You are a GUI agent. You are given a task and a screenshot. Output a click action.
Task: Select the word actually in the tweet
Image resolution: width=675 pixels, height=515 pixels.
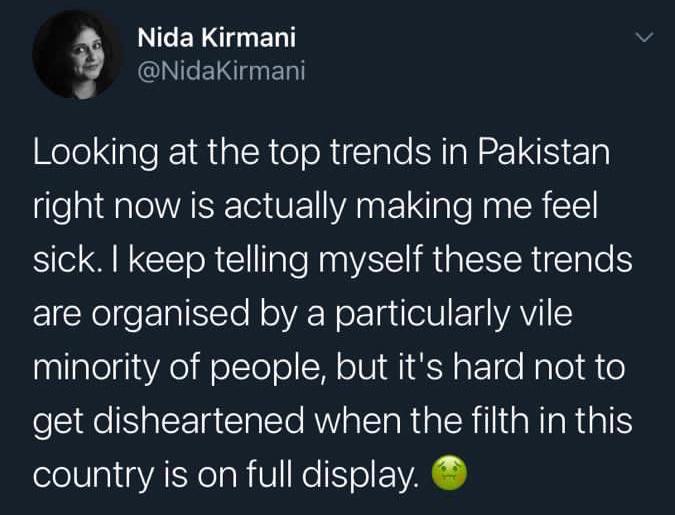point(285,208)
